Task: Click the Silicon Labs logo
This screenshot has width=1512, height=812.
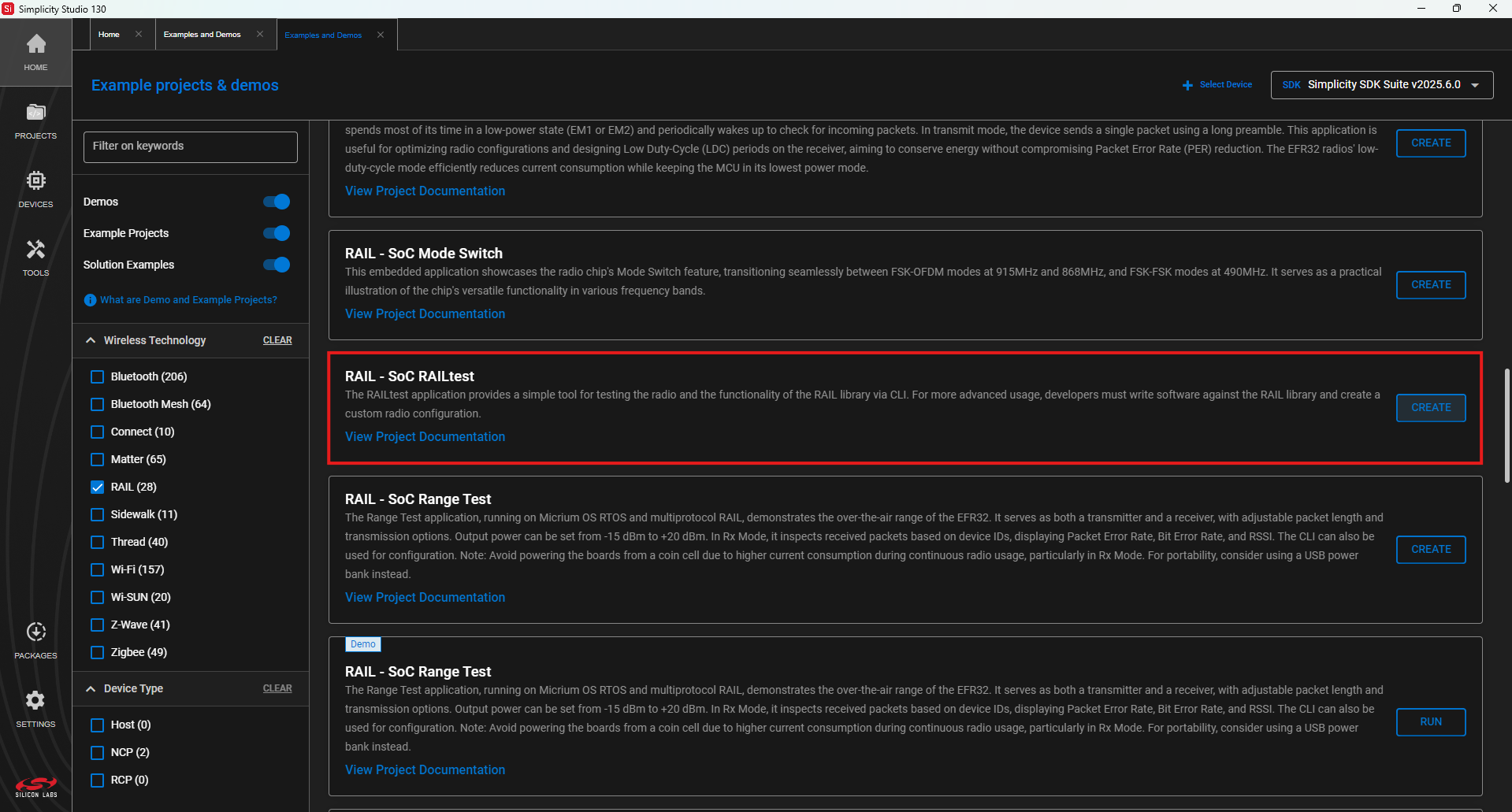Action: [x=35, y=786]
